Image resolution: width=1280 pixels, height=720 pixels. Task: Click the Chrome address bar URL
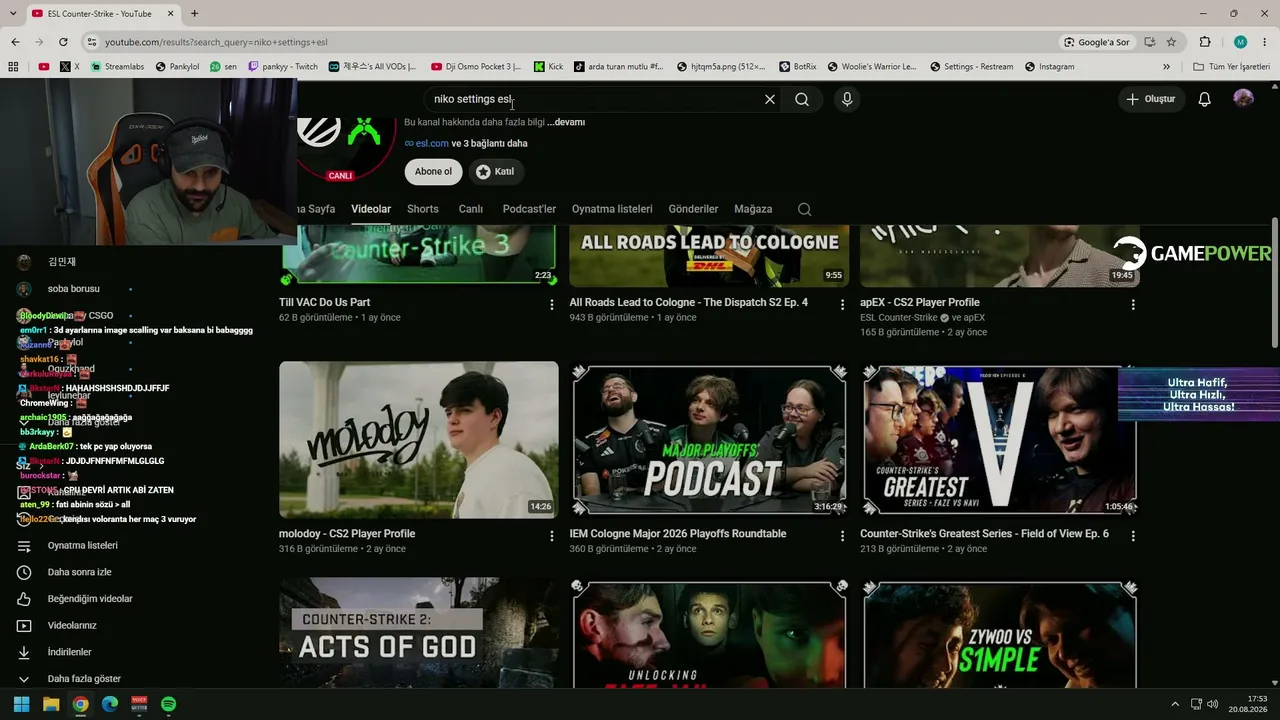coord(216,42)
